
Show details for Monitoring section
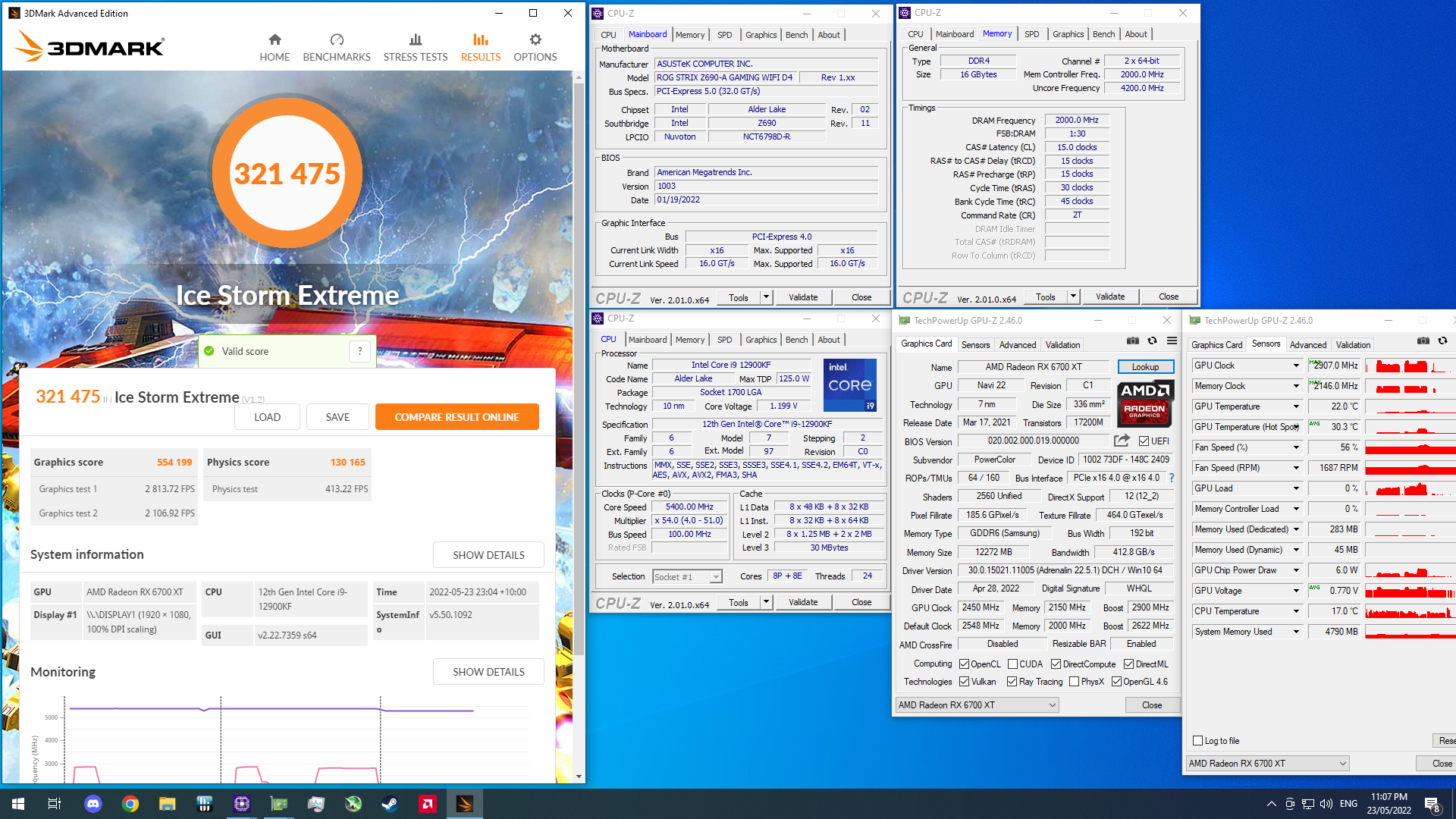coord(488,672)
